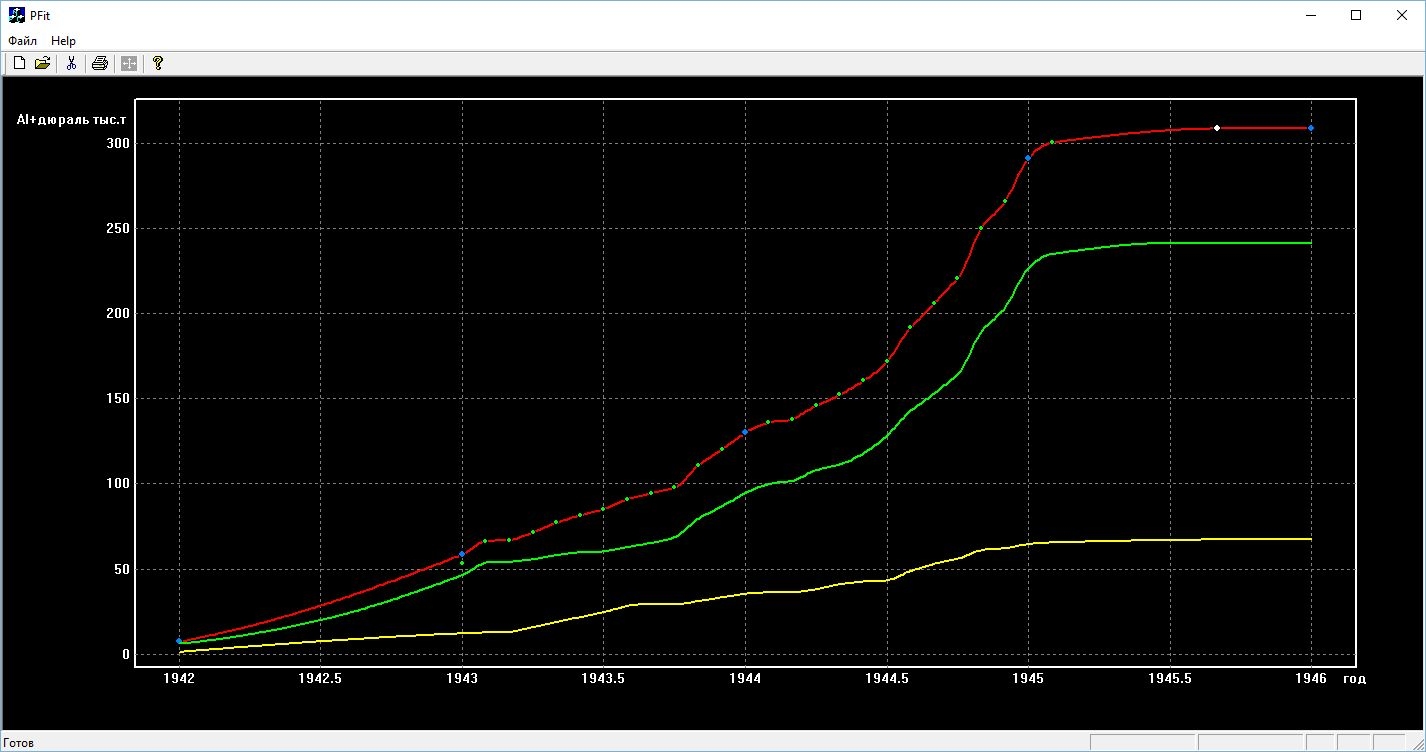This screenshot has height=752, width=1426.
Task: Click the 1944.5 label on the x-axis
Action: (x=886, y=678)
